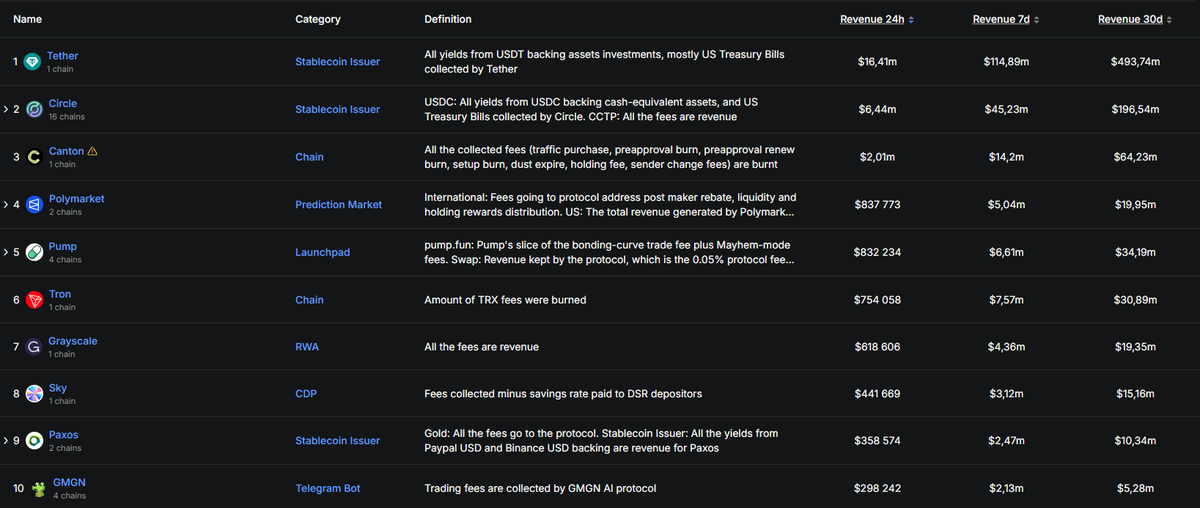The height and width of the screenshot is (508, 1200).
Task: Open the Sky protocol link
Action: click(x=58, y=388)
